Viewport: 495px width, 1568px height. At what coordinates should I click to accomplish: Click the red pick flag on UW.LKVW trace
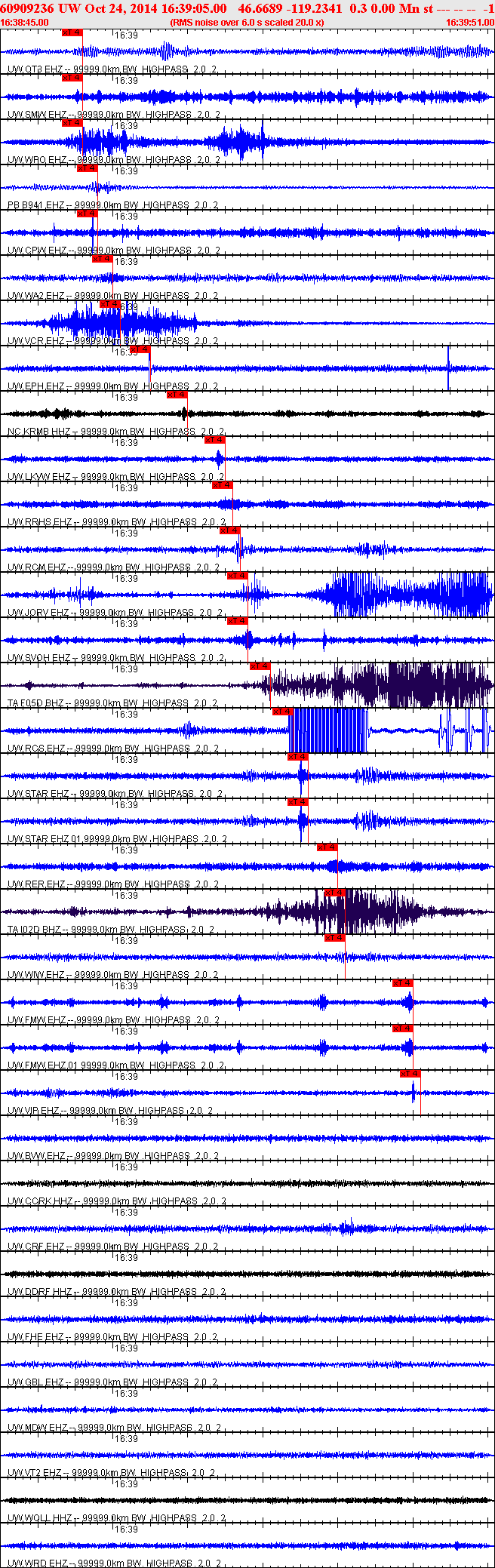coord(215,440)
